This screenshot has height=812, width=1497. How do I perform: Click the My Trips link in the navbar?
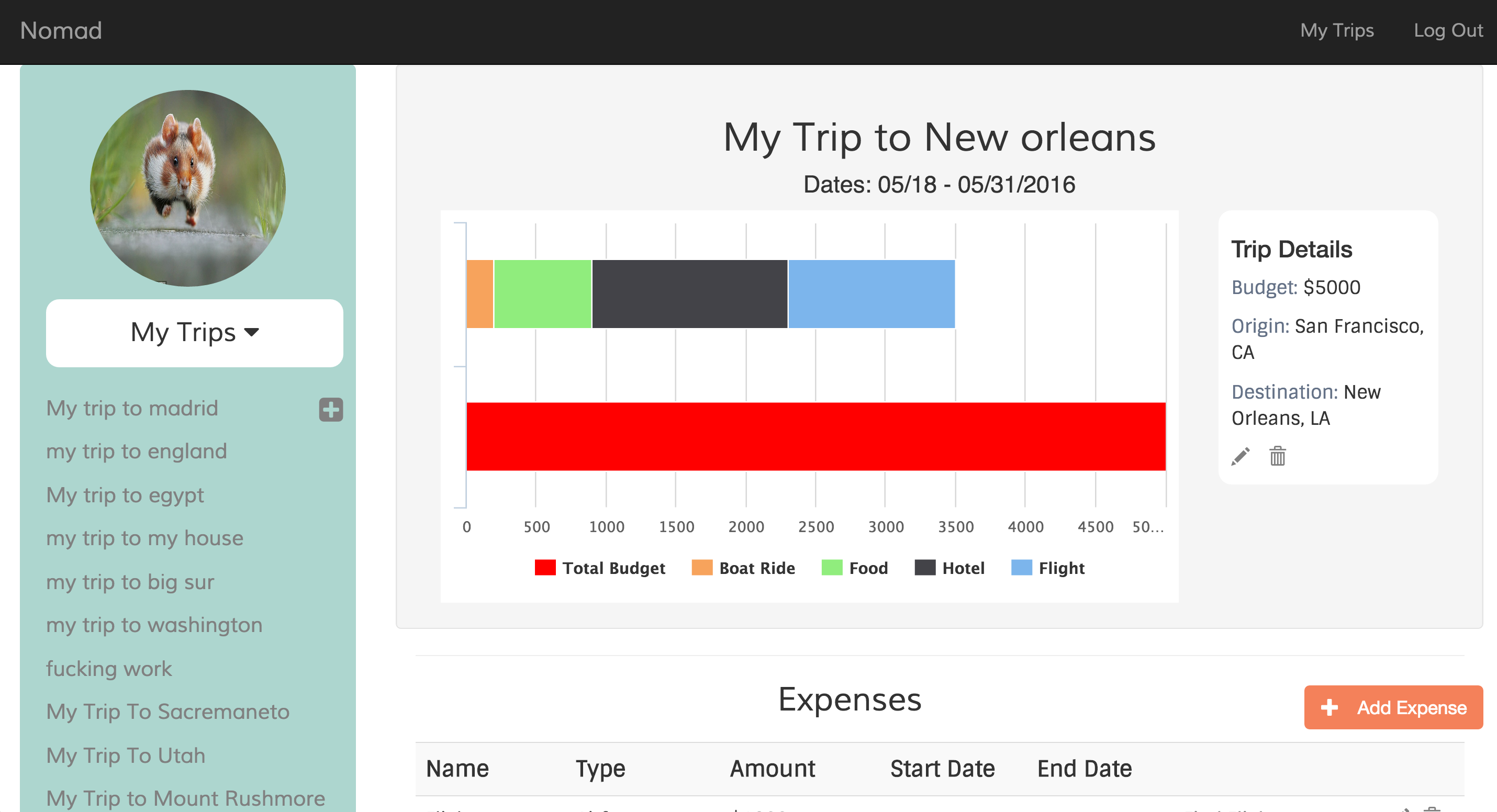click(1337, 30)
